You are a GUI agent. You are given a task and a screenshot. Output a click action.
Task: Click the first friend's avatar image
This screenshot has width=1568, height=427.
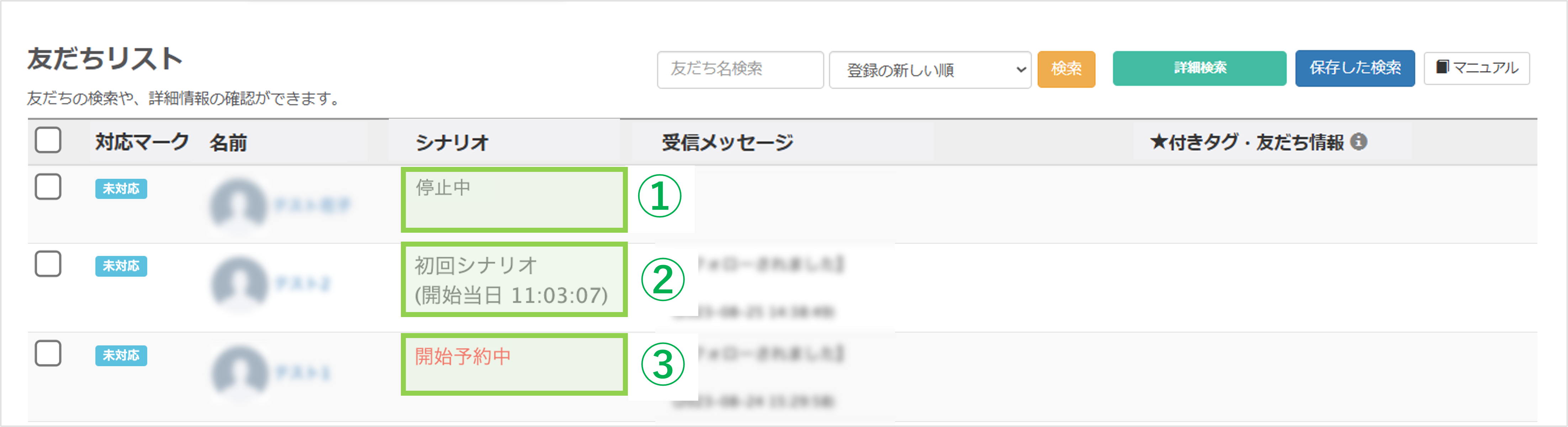click(239, 205)
